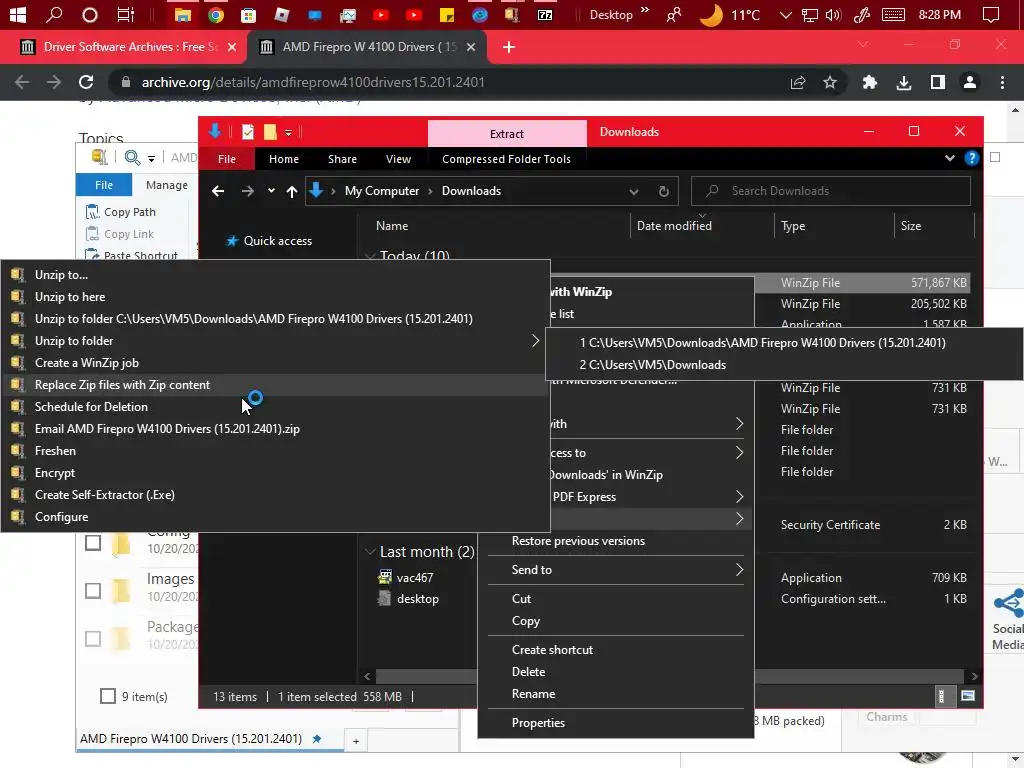Choose Restore previous versions
The image size is (1024, 768).
[x=616, y=541]
